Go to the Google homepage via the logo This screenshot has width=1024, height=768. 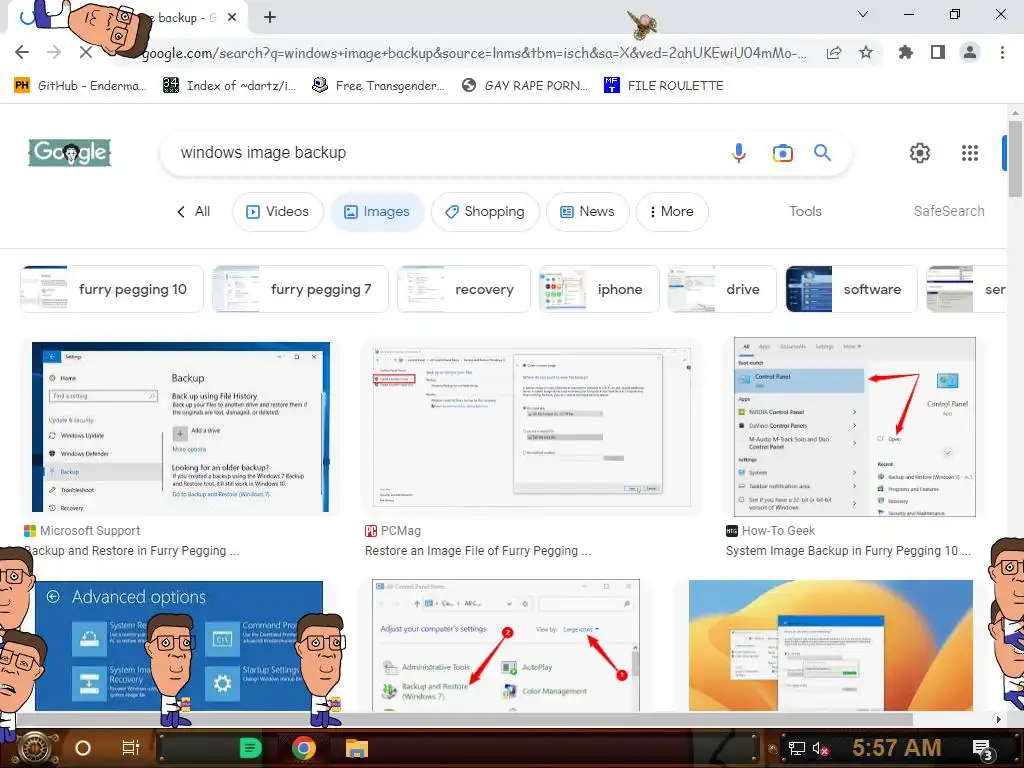(x=69, y=153)
